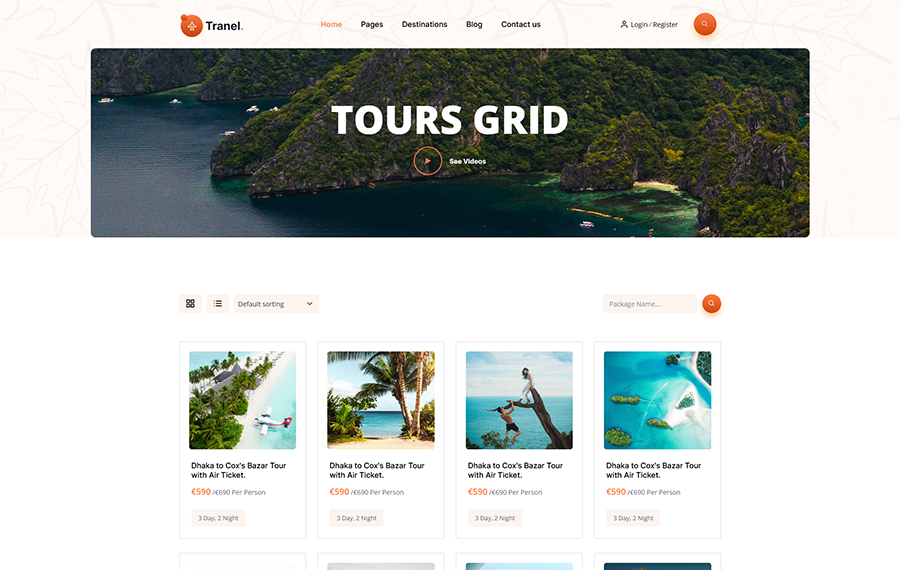900x570 pixels.
Task: Open the Pages menu
Action: click(x=371, y=24)
